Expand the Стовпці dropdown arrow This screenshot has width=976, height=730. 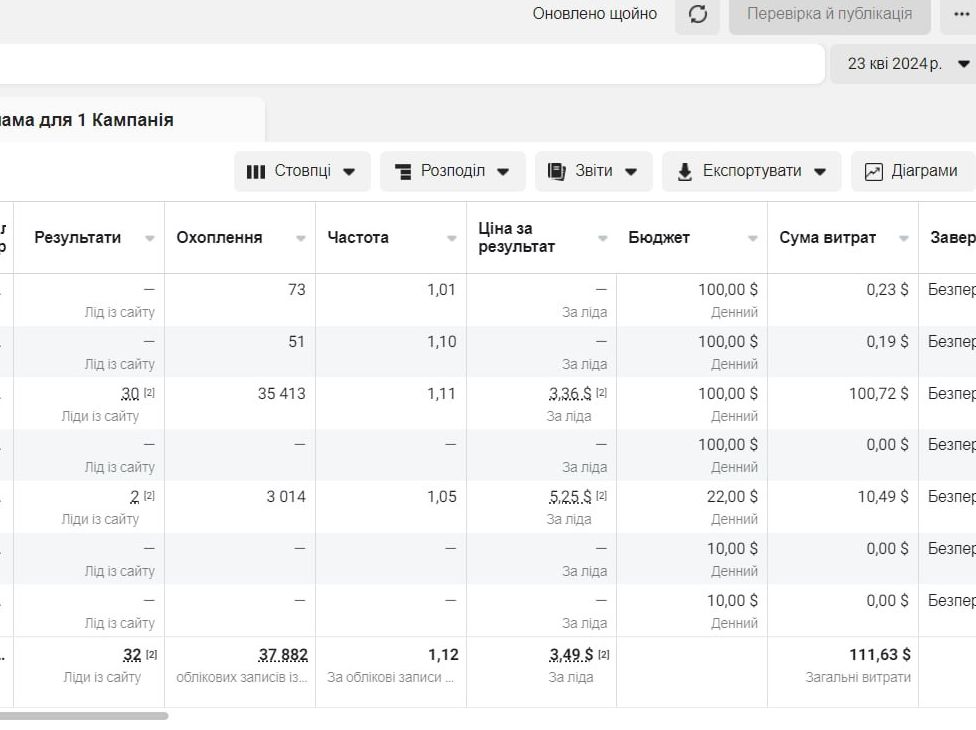pyautogui.click(x=349, y=171)
